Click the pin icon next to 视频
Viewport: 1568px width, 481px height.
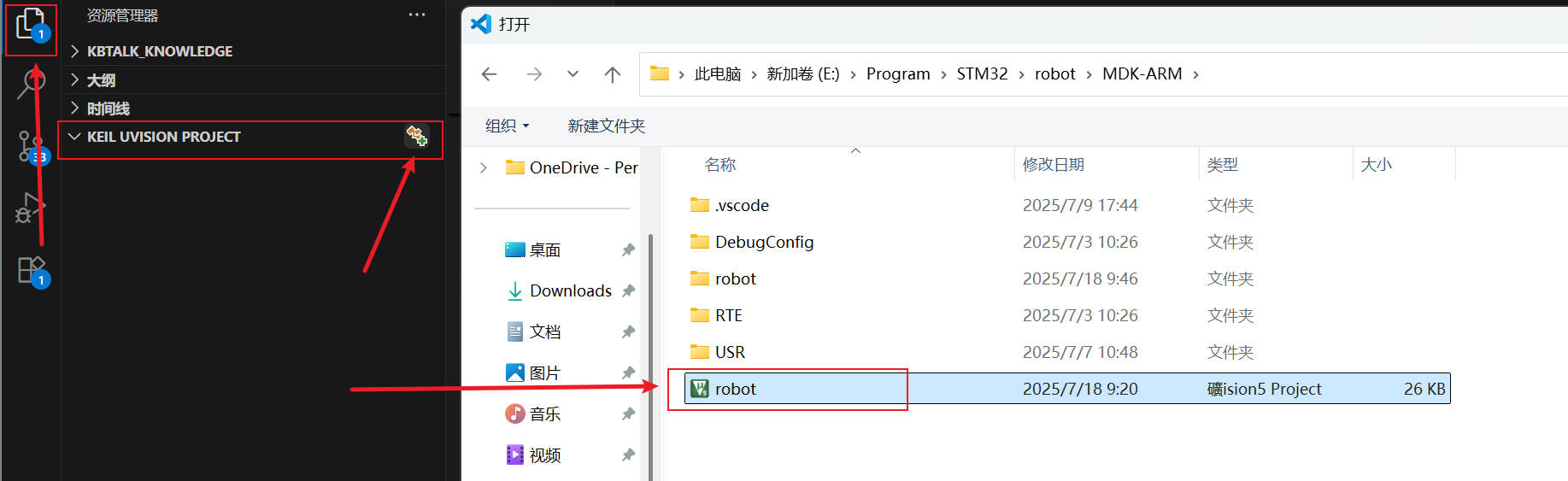pyautogui.click(x=628, y=455)
